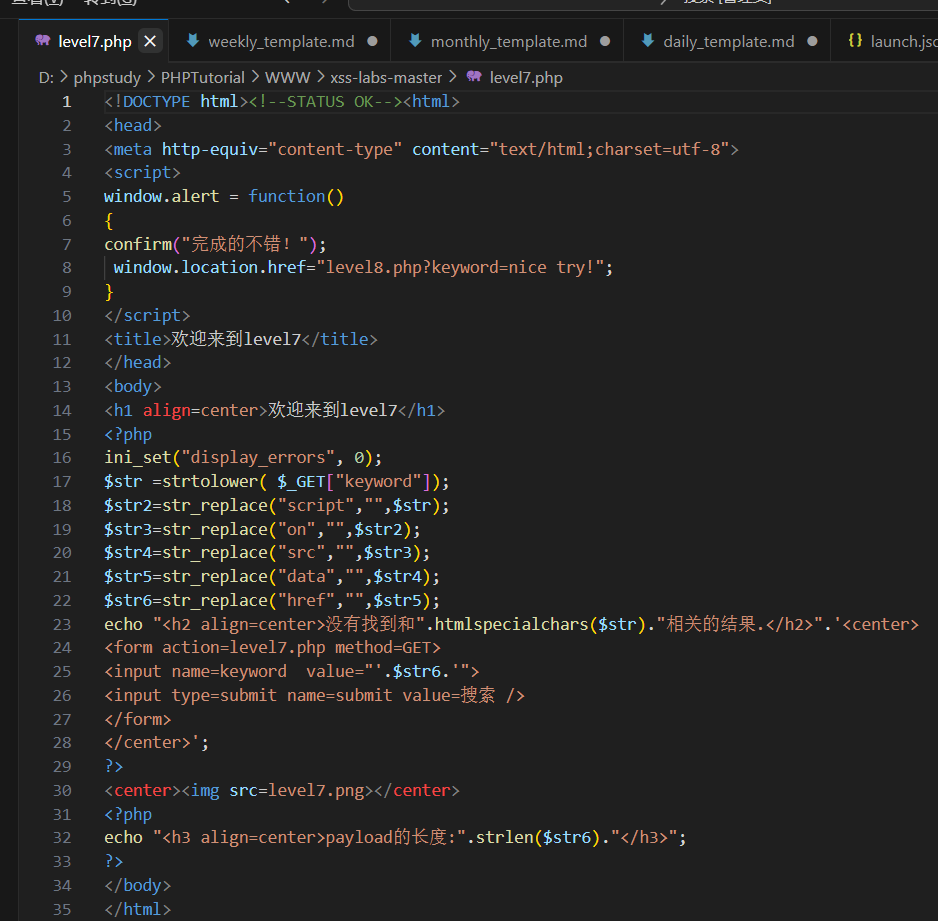Screen dimensions: 938x921
Task: Click the strtolower $_GET keyword line
Action: coord(276,481)
